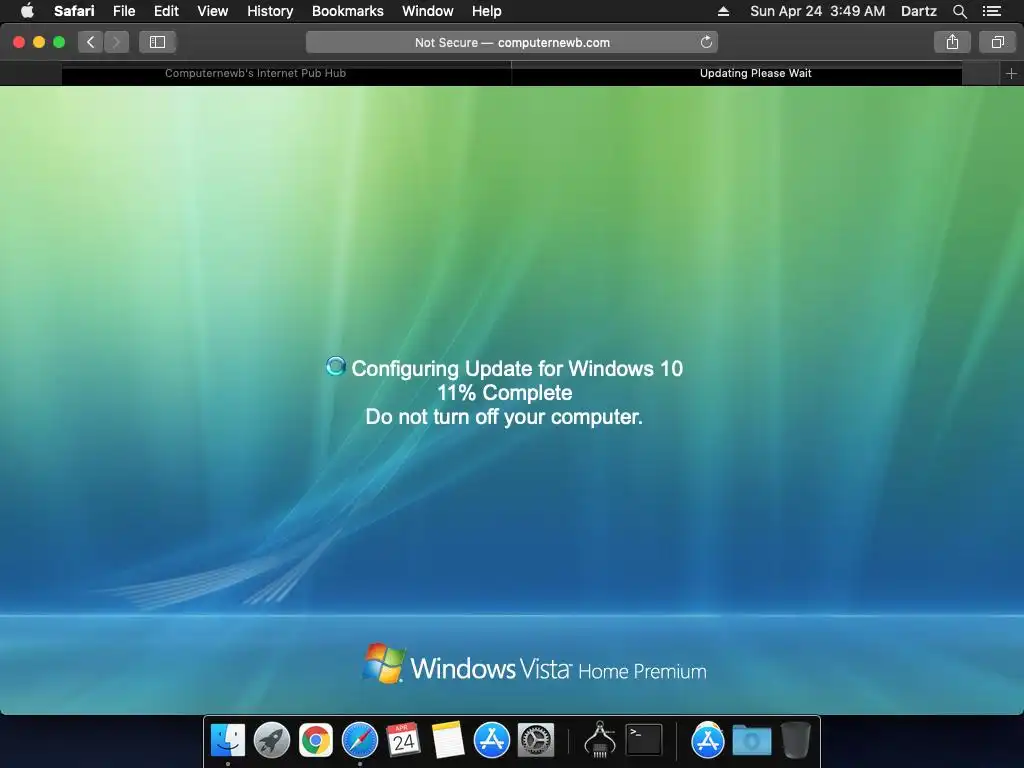Open Launchpad rocket in the Dock
1024x768 pixels.
coord(272,741)
